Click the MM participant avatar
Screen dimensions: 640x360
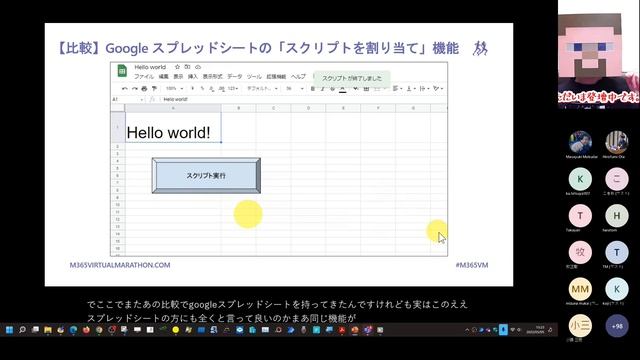[580, 289]
